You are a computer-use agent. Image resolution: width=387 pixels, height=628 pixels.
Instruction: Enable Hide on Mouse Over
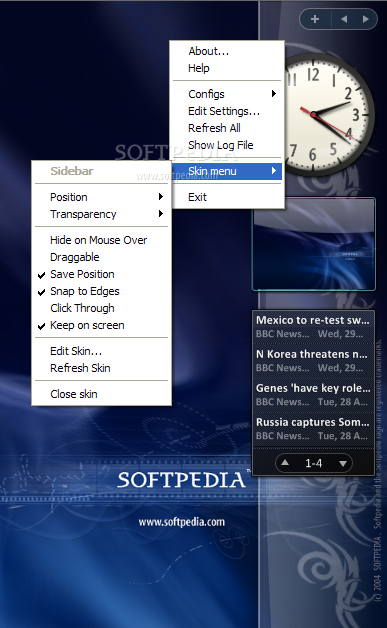(x=101, y=240)
